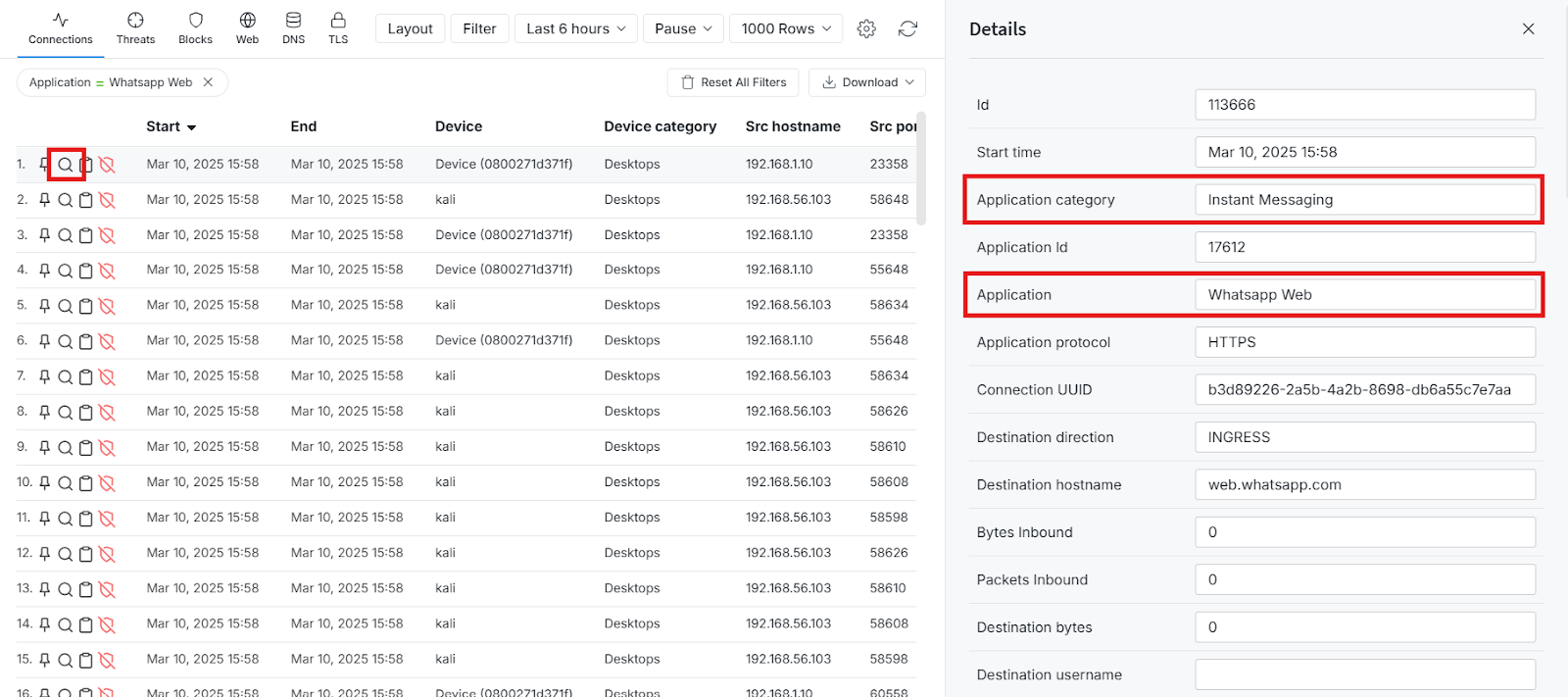
Task: Open details for row 2 via magnifier
Action: [x=65, y=200]
